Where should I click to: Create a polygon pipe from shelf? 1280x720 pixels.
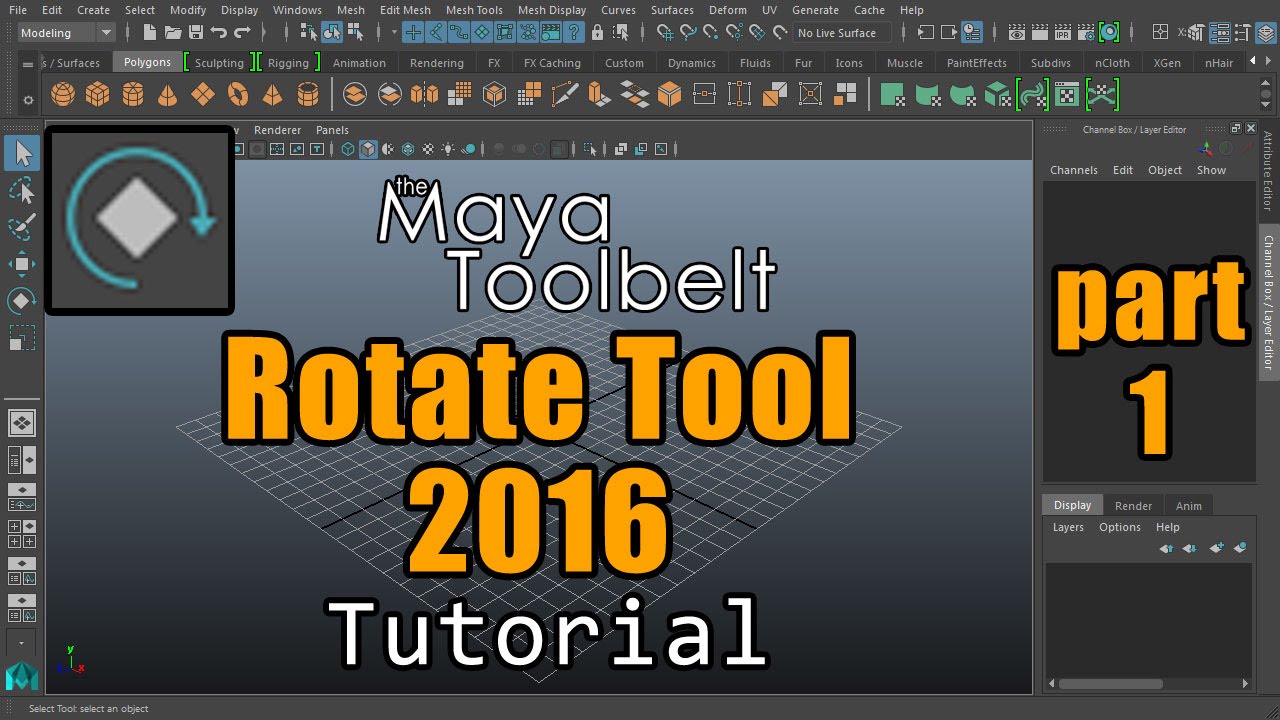pos(308,95)
